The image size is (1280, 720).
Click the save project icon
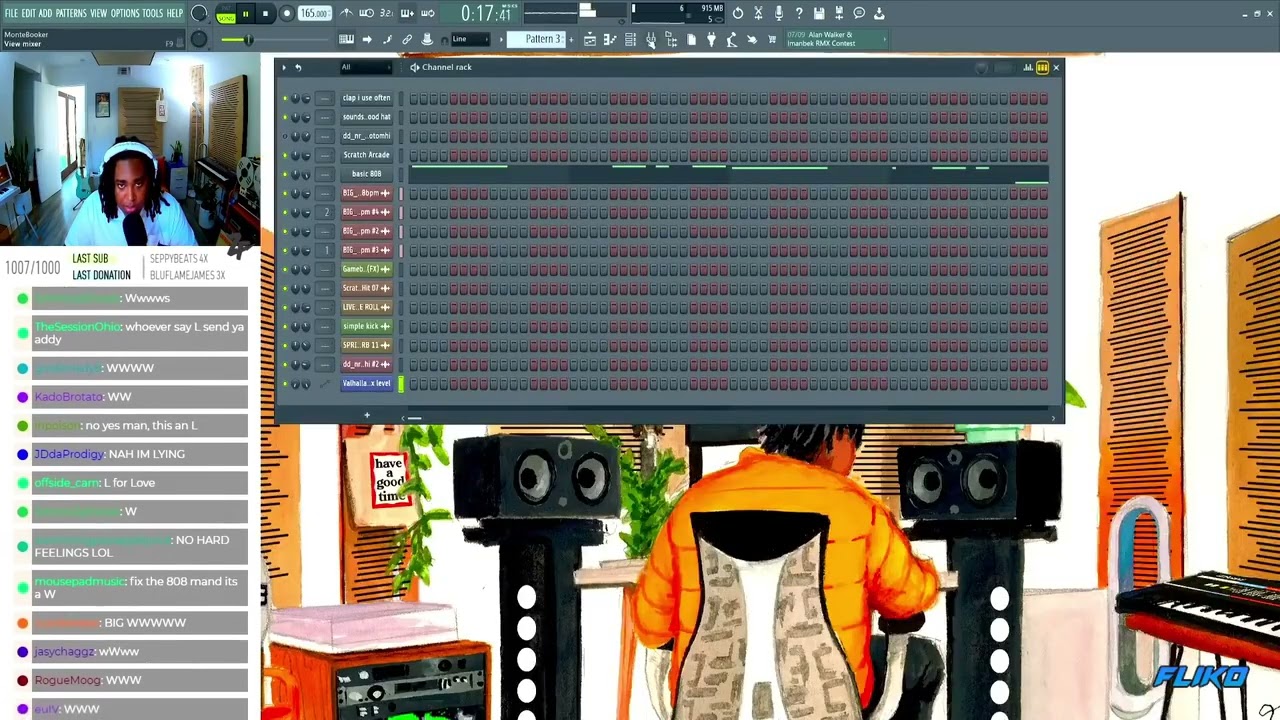point(819,14)
